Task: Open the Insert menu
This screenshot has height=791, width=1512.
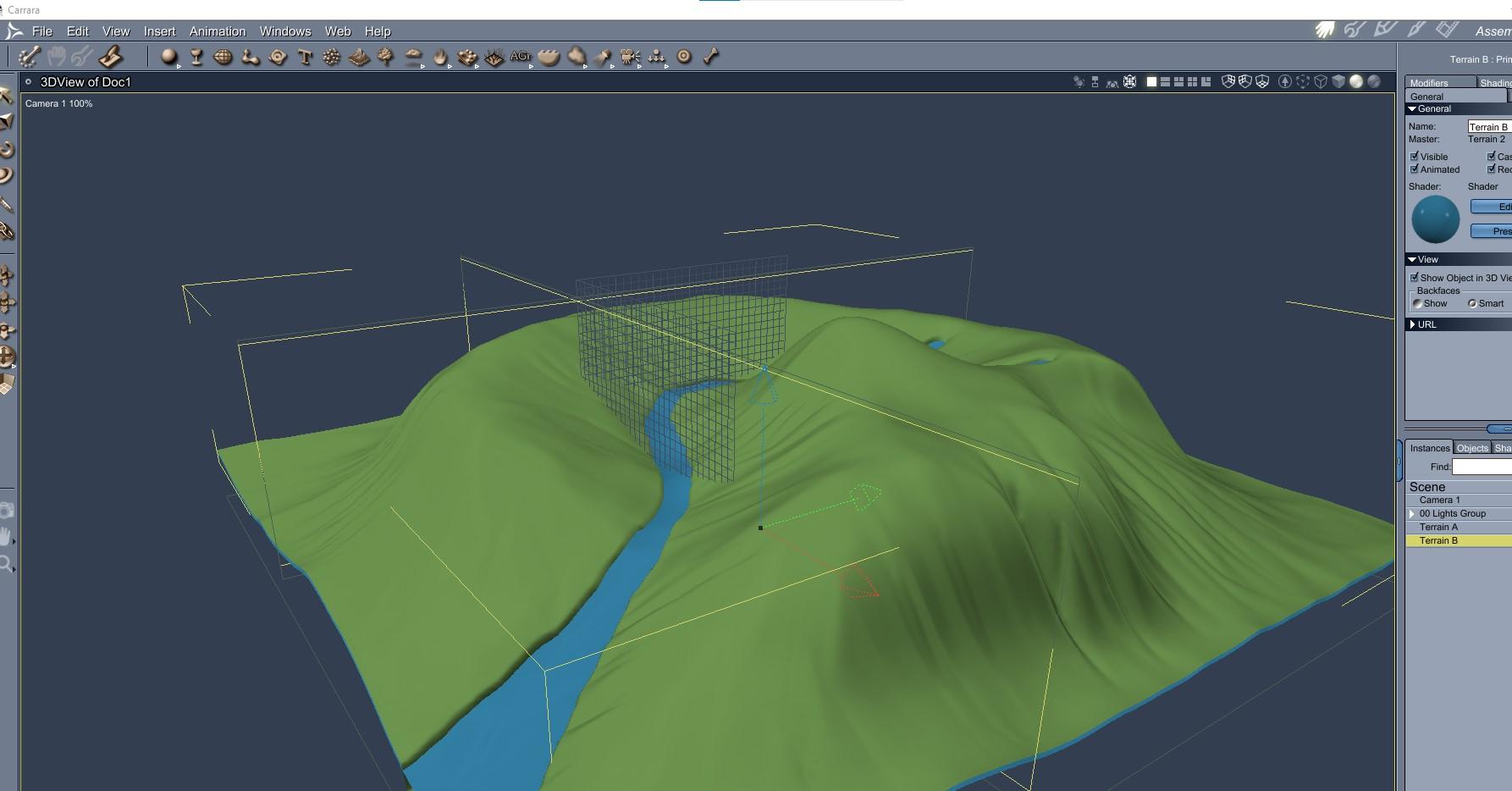Action: coord(160,31)
